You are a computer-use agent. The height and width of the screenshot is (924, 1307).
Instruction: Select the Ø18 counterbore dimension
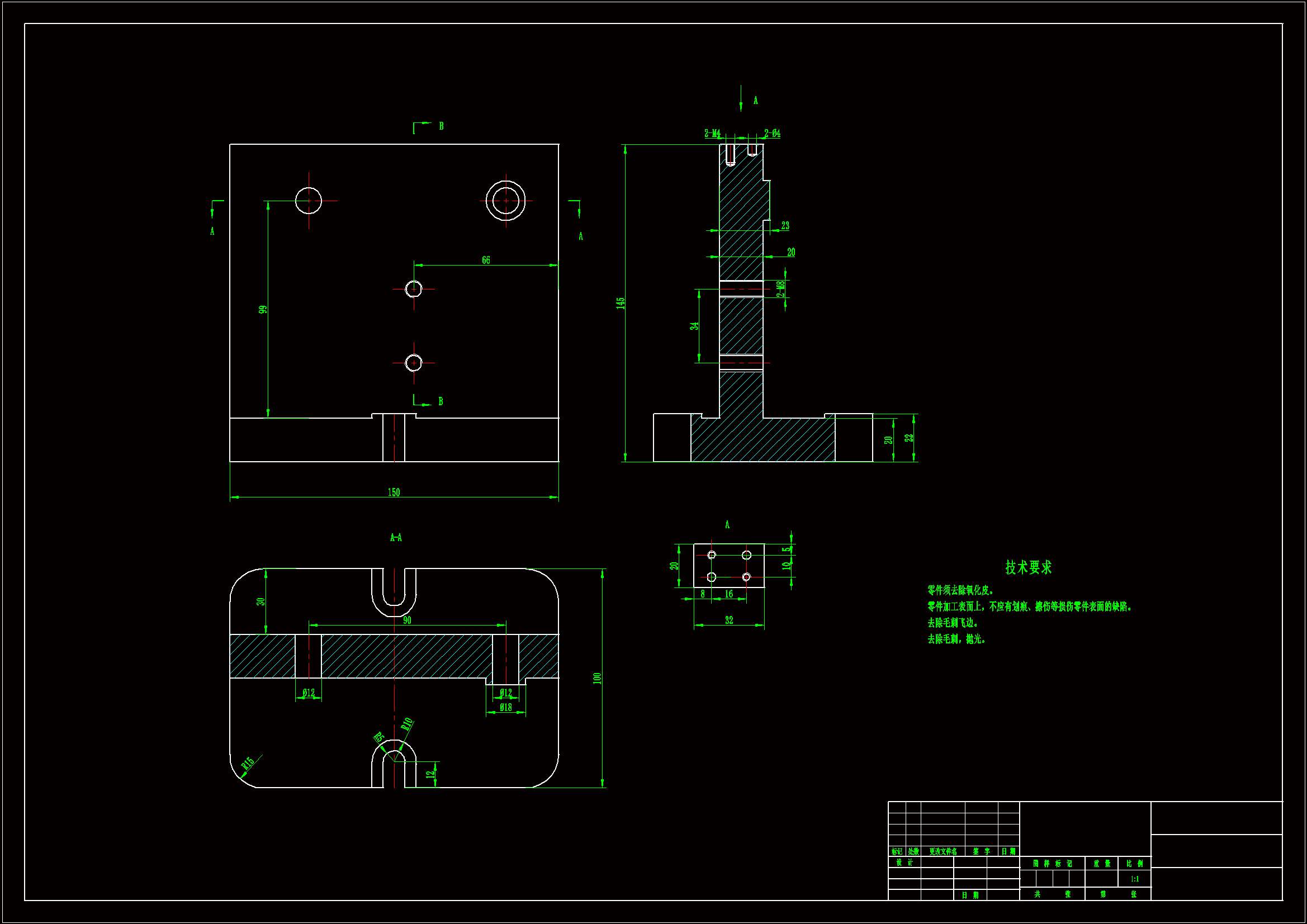point(505,707)
